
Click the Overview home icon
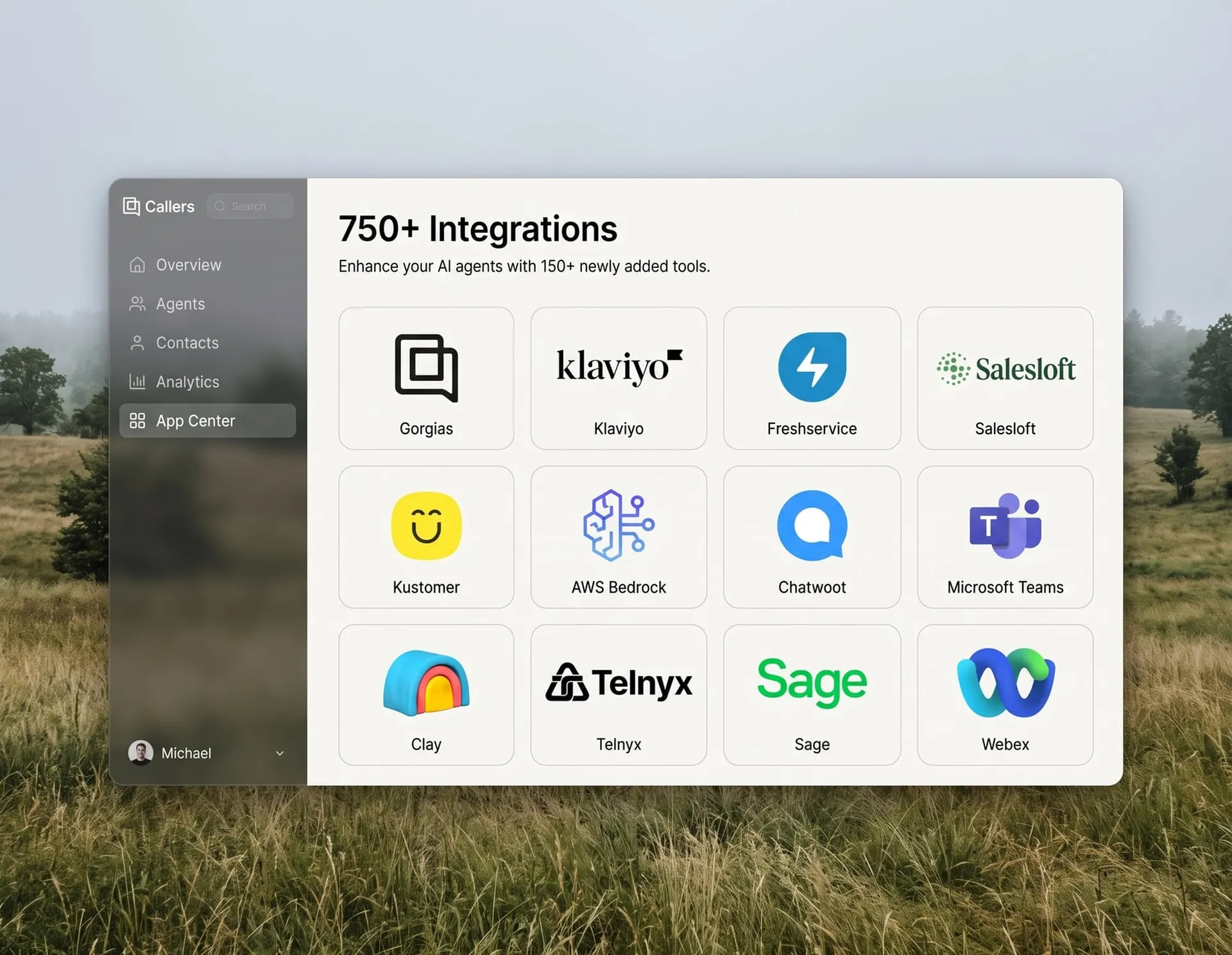coord(137,265)
